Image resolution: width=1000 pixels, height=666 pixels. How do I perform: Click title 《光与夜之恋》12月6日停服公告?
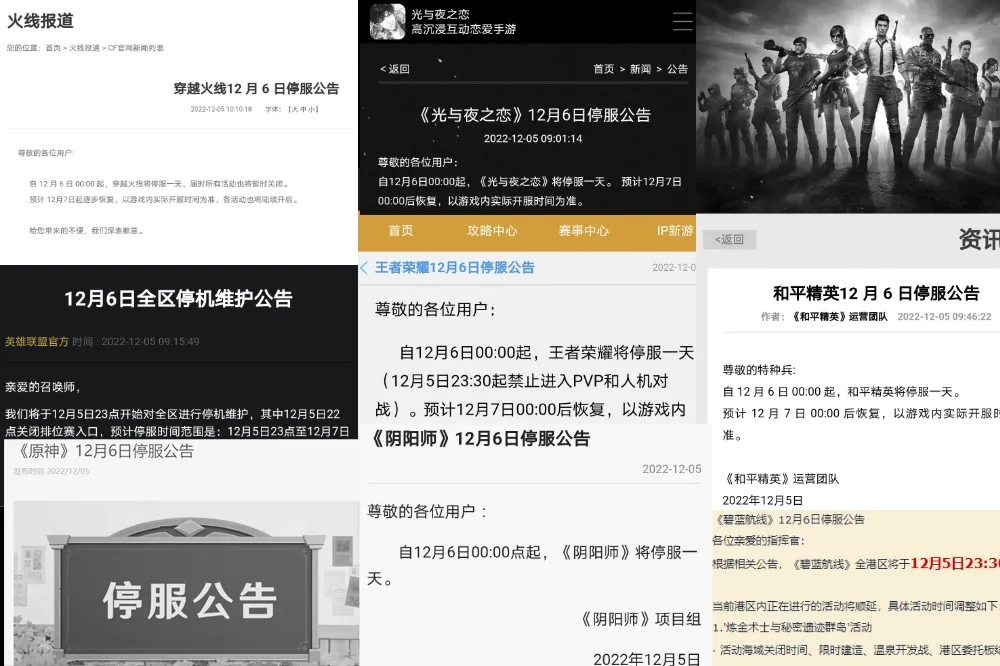coord(533,115)
